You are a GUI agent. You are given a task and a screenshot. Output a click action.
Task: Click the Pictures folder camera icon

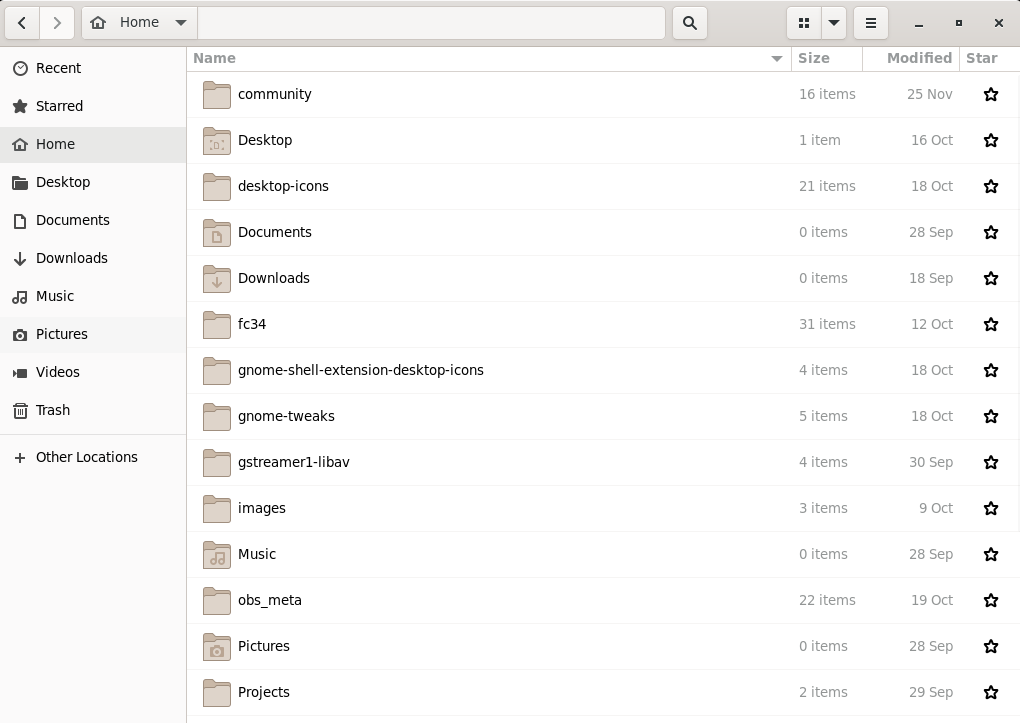pyautogui.click(x=217, y=647)
